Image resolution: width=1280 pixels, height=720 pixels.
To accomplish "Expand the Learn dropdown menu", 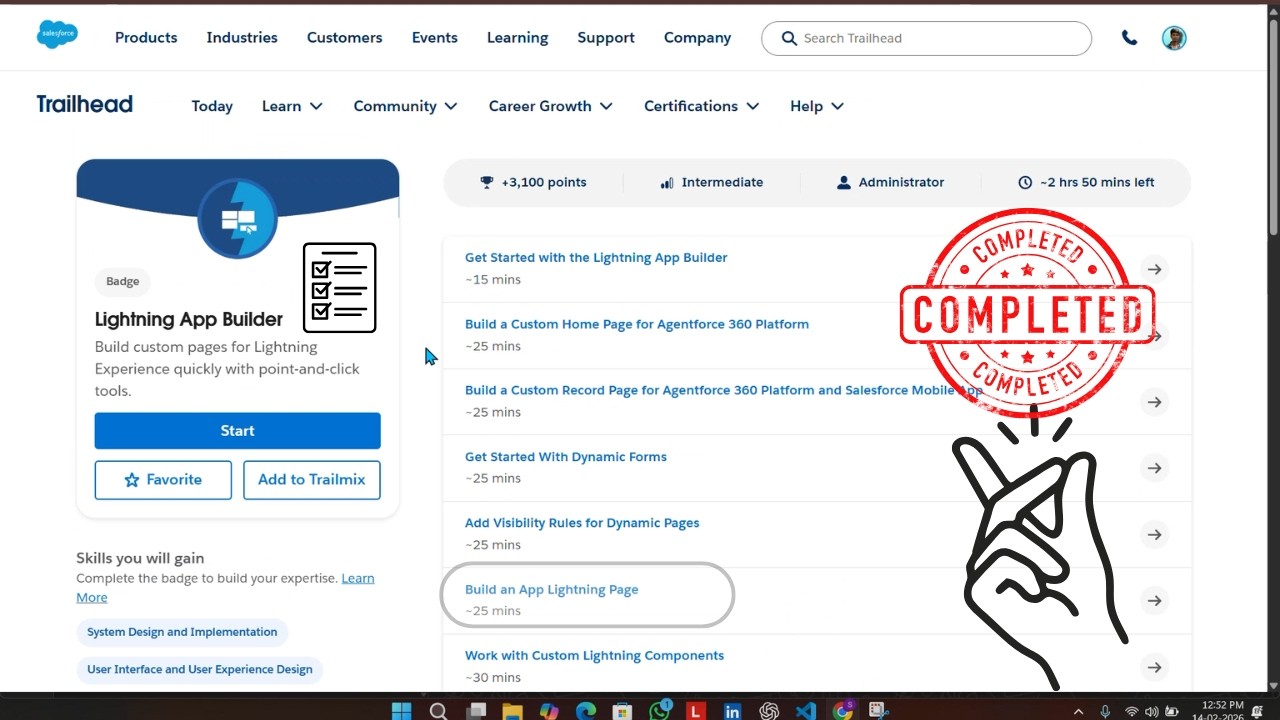I will (292, 106).
